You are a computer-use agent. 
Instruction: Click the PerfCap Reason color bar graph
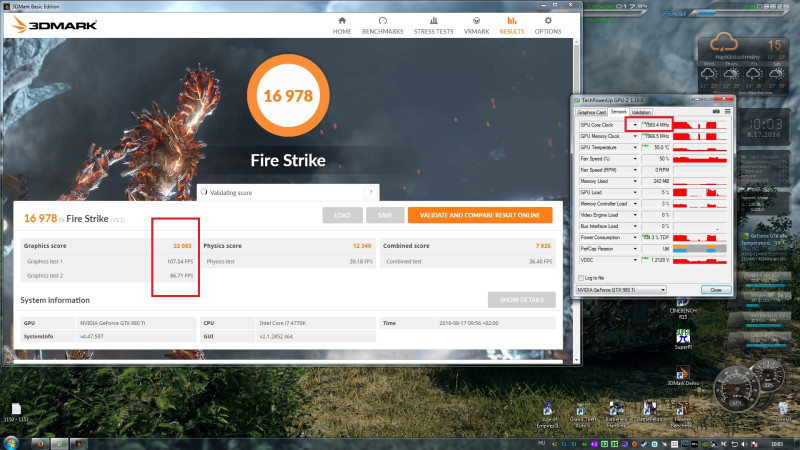coord(699,248)
